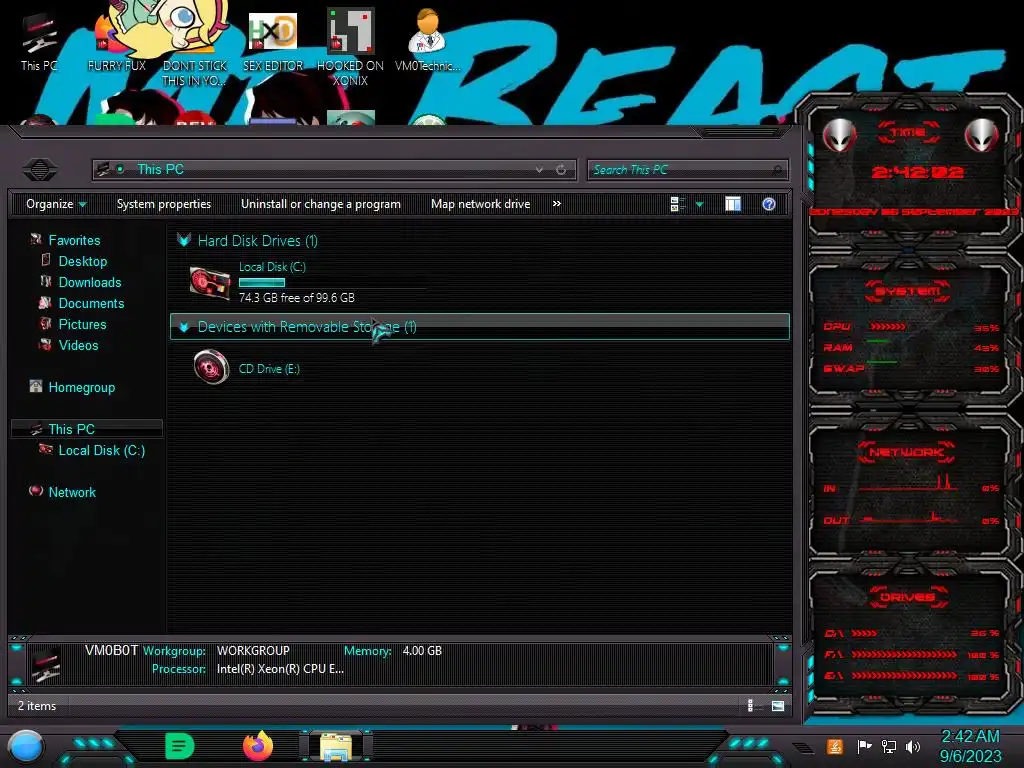Viewport: 1024px width, 768px height.
Task: Click WORKGROUP value in details pane
Action: tap(253, 651)
